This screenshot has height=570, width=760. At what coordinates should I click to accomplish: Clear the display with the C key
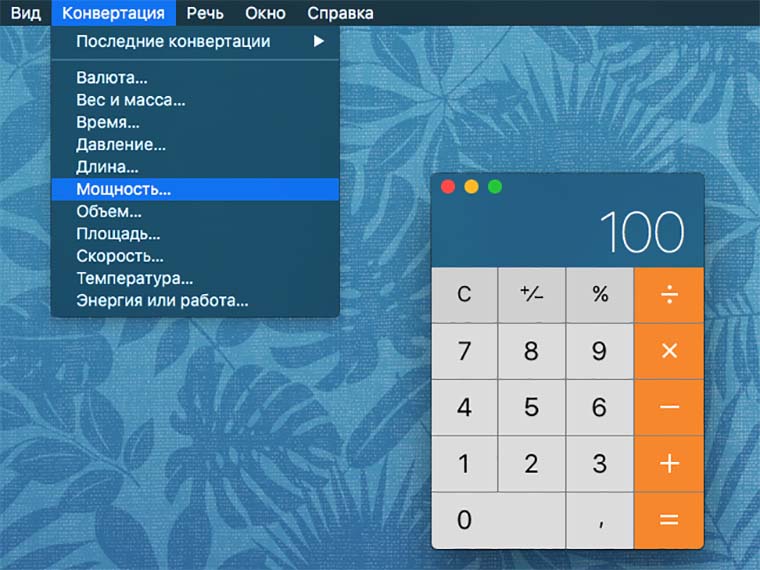tap(464, 294)
